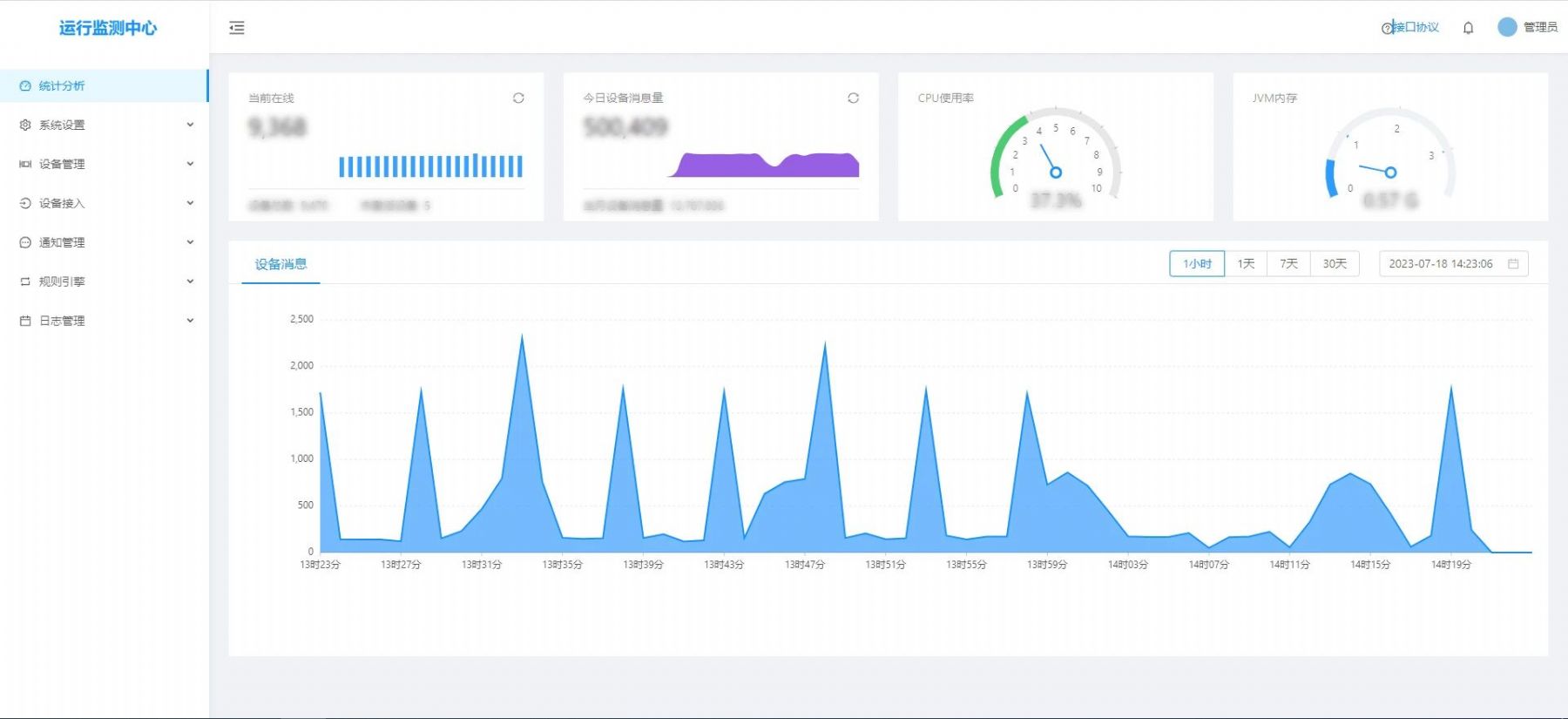Click the 系统设置 gear icon

point(25,125)
